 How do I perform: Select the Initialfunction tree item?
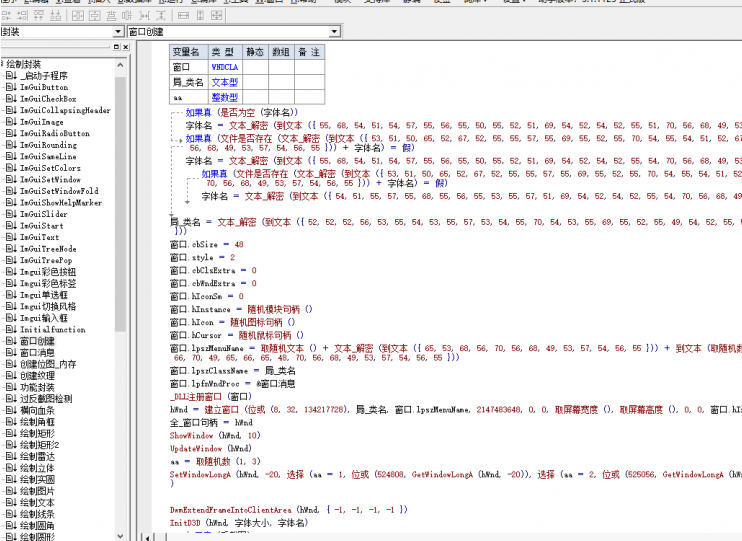tap(52, 329)
